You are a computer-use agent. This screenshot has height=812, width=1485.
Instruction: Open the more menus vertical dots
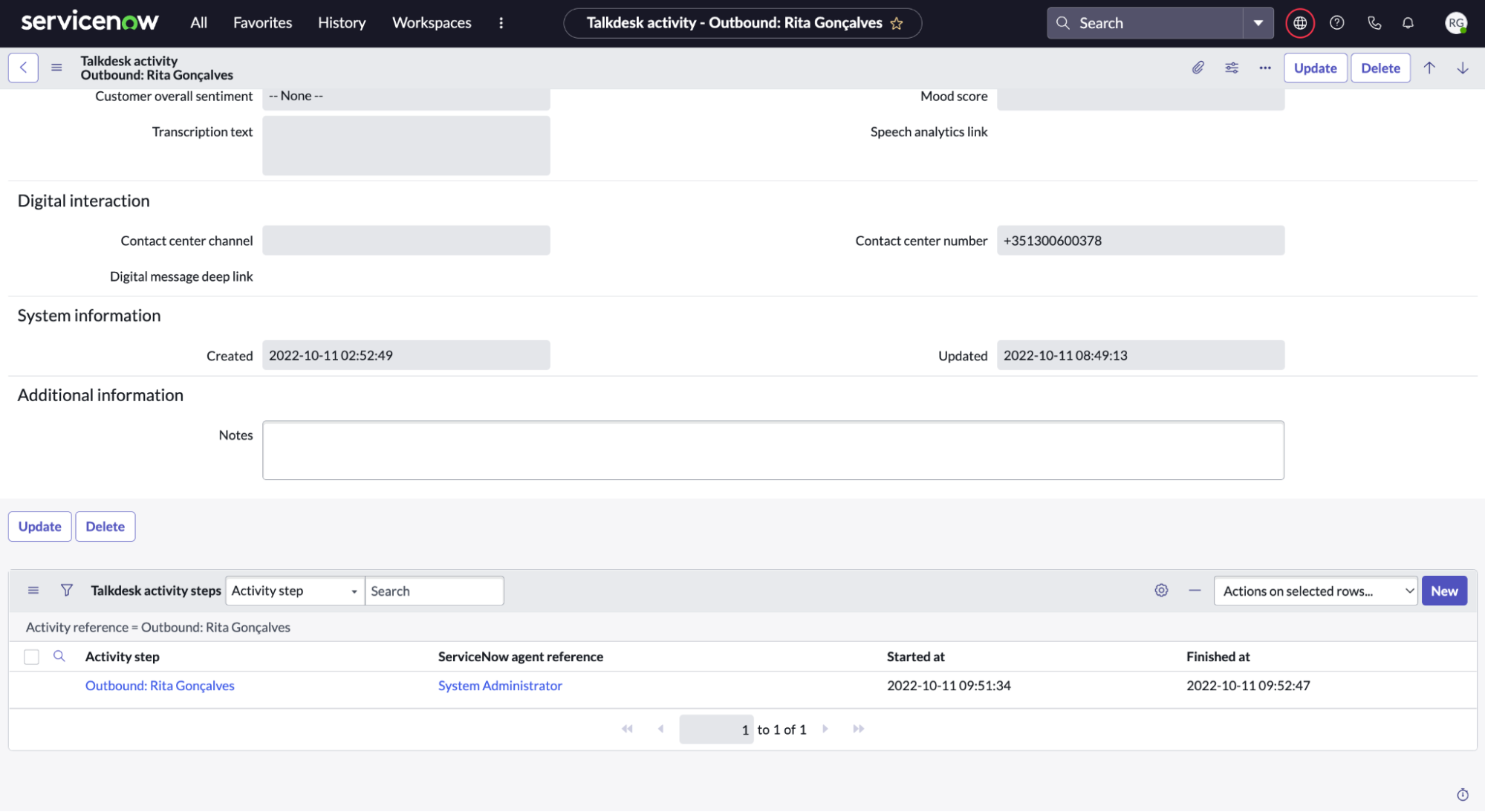coord(501,23)
